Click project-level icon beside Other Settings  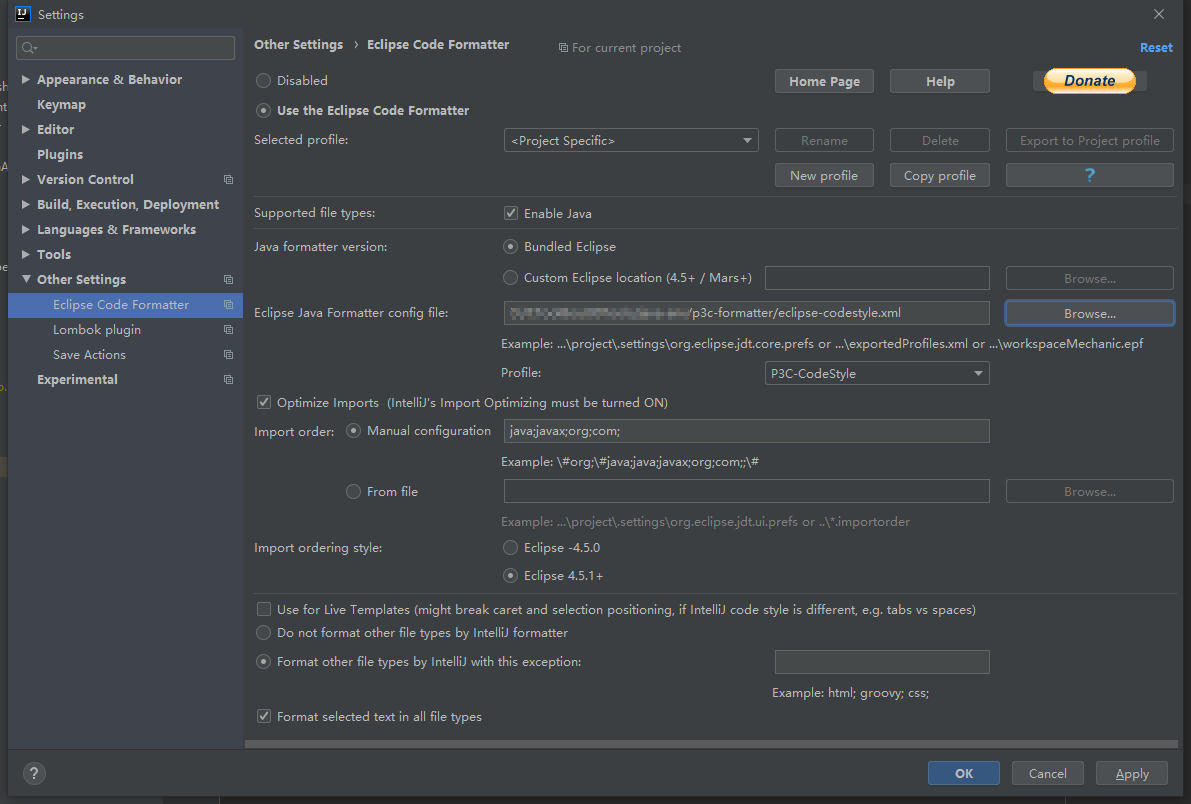228,280
